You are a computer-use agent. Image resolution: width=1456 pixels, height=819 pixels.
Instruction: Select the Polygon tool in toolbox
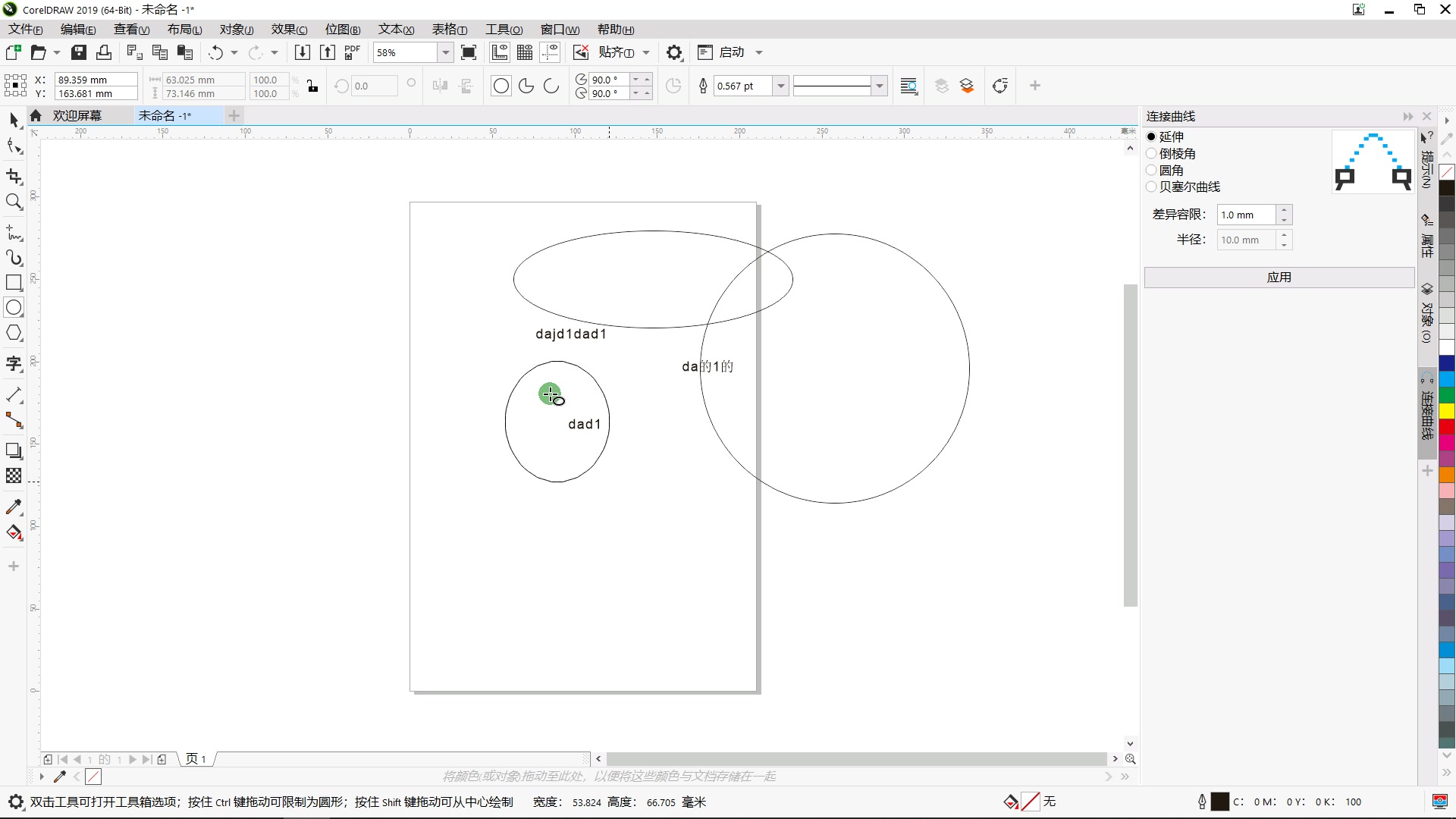click(14, 334)
